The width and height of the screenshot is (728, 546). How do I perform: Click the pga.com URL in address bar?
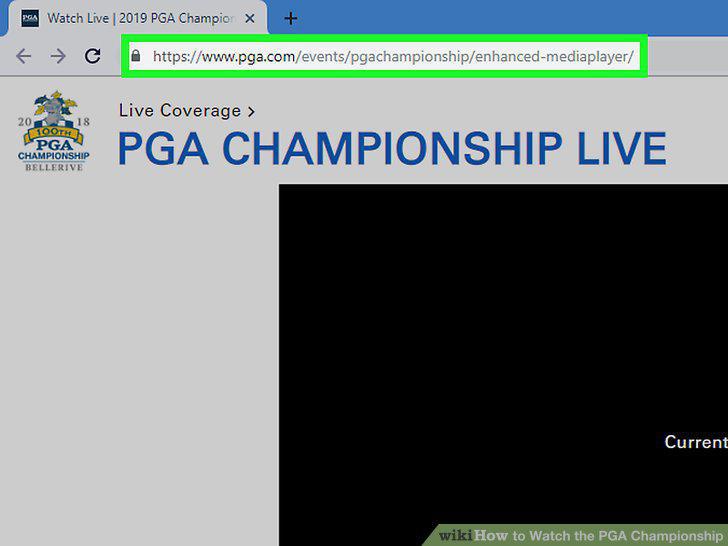[x=393, y=56]
